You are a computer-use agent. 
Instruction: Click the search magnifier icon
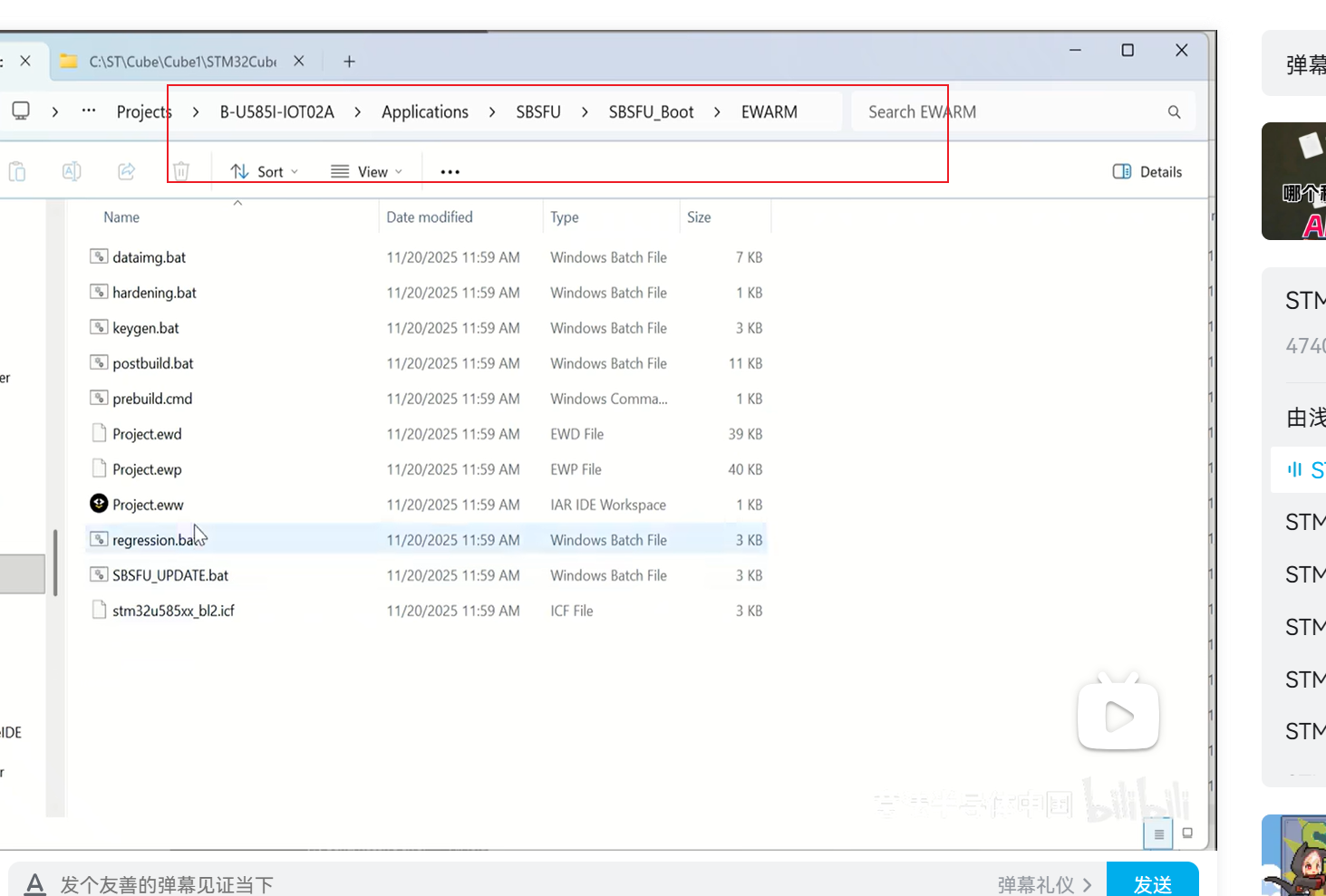(1174, 112)
